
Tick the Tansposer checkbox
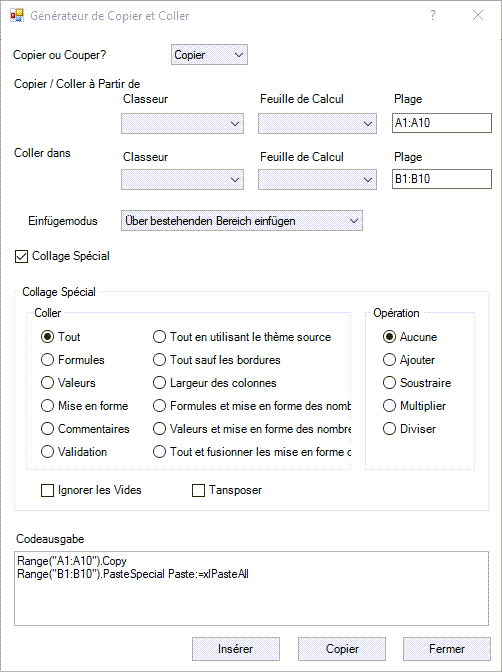click(198, 490)
